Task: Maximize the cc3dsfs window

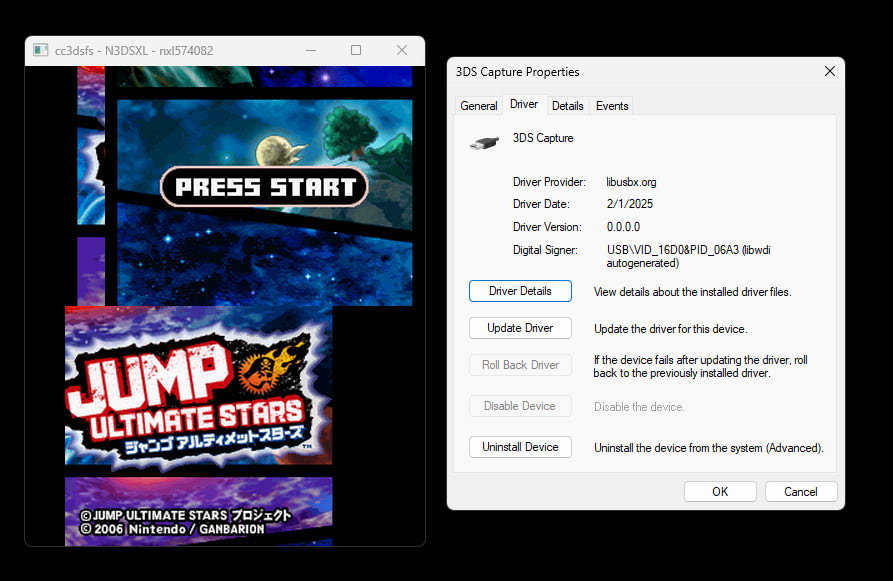Action: coord(356,50)
